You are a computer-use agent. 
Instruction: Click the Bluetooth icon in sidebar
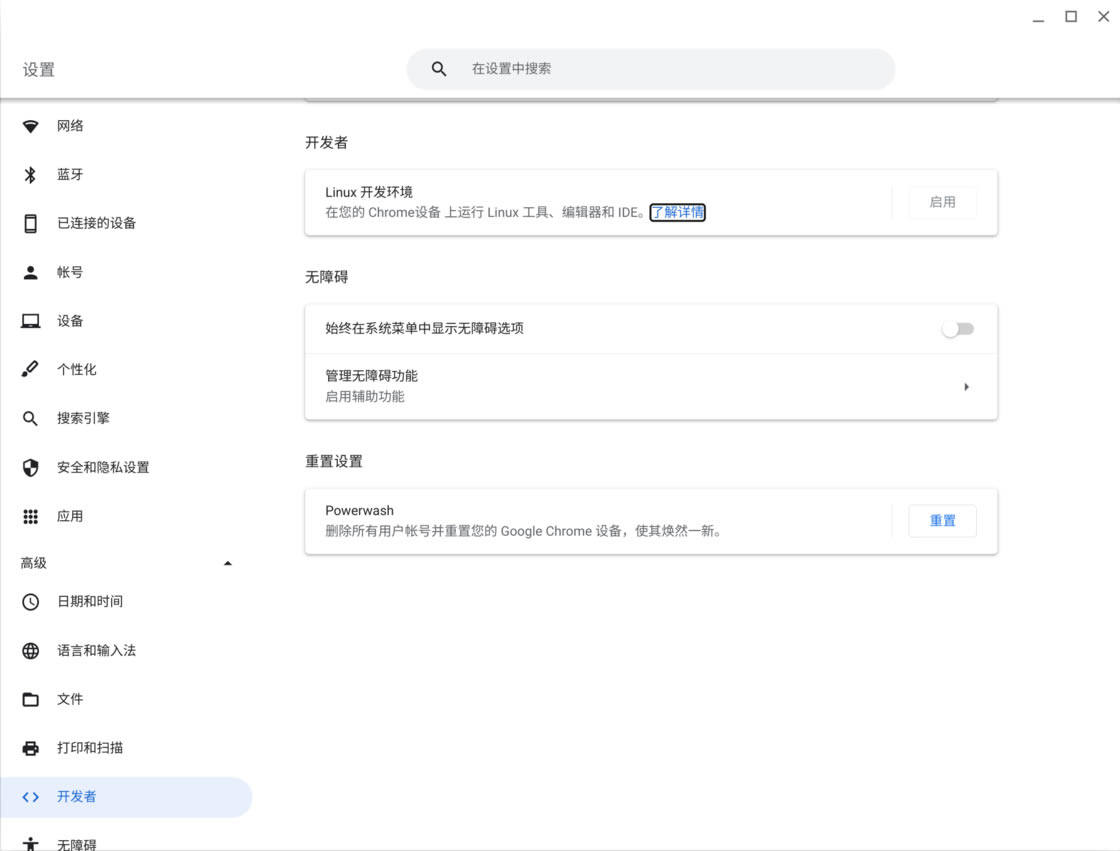pyautogui.click(x=31, y=175)
